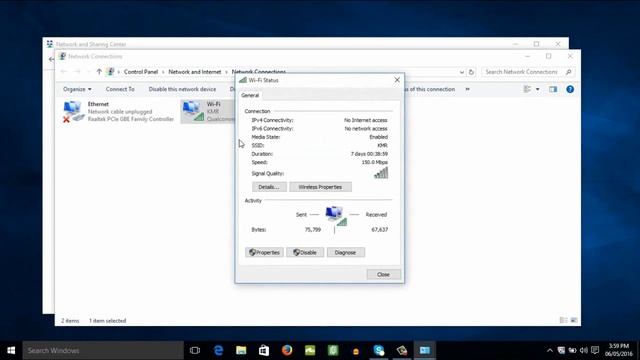Screen dimensions: 640x360
Task: Open the Wi-Fi Properties button
Action: [264, 253]
